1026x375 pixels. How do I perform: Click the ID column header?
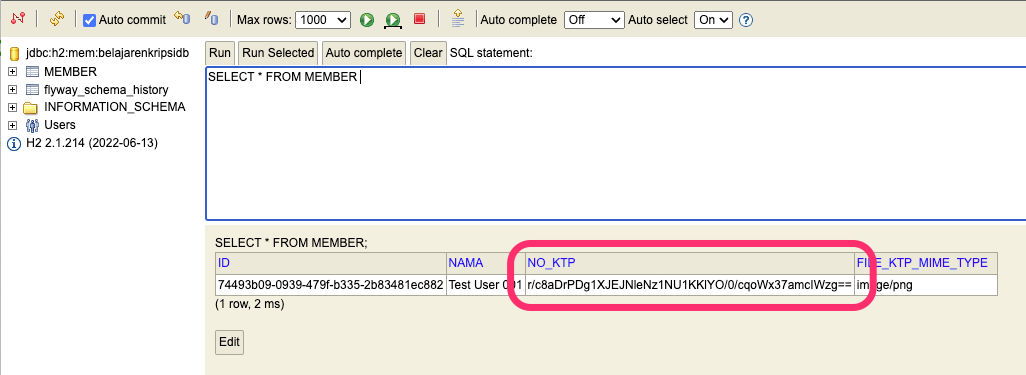(330, 263)
